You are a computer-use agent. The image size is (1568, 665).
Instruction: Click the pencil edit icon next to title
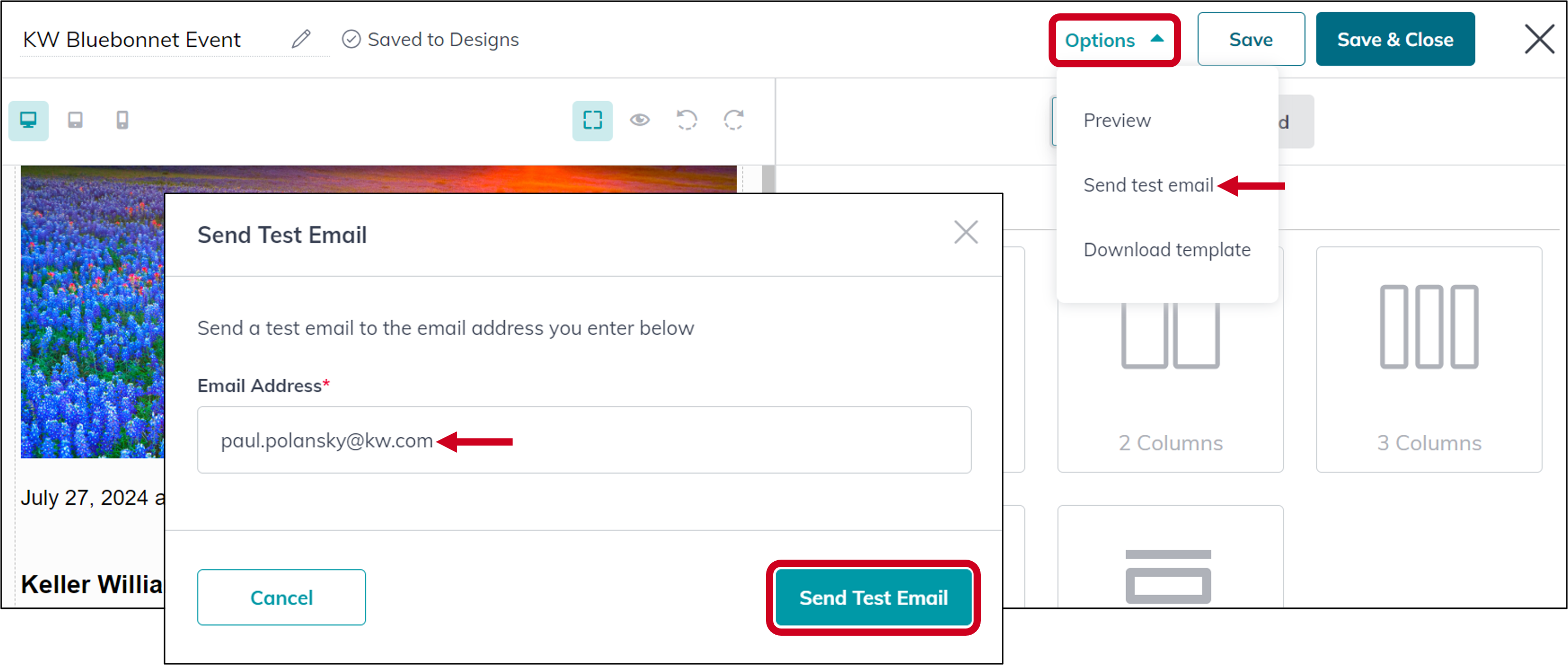click(x=301, y=39)
